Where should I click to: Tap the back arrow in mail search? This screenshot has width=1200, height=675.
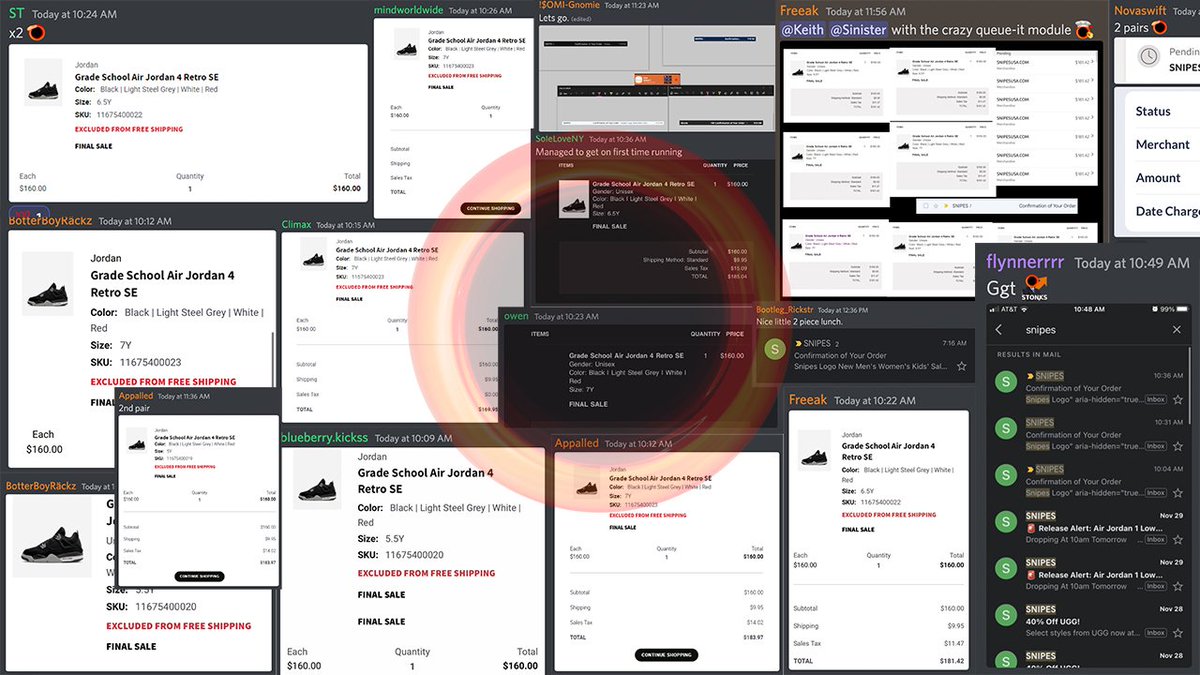[x=998, y=330]
